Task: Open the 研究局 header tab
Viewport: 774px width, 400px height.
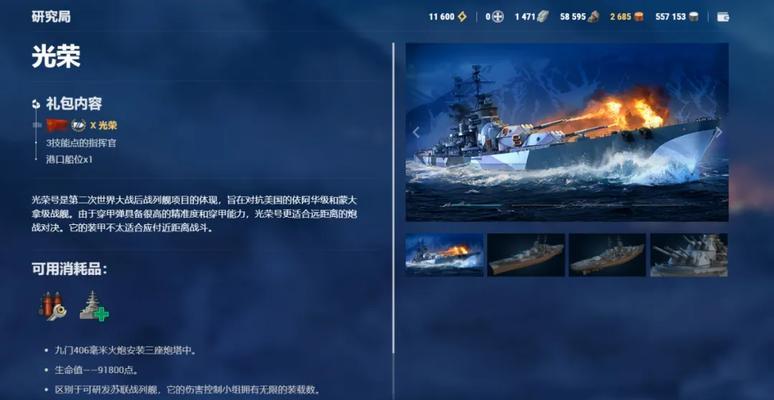Action: pyautogui.click(x=51, y=16)
